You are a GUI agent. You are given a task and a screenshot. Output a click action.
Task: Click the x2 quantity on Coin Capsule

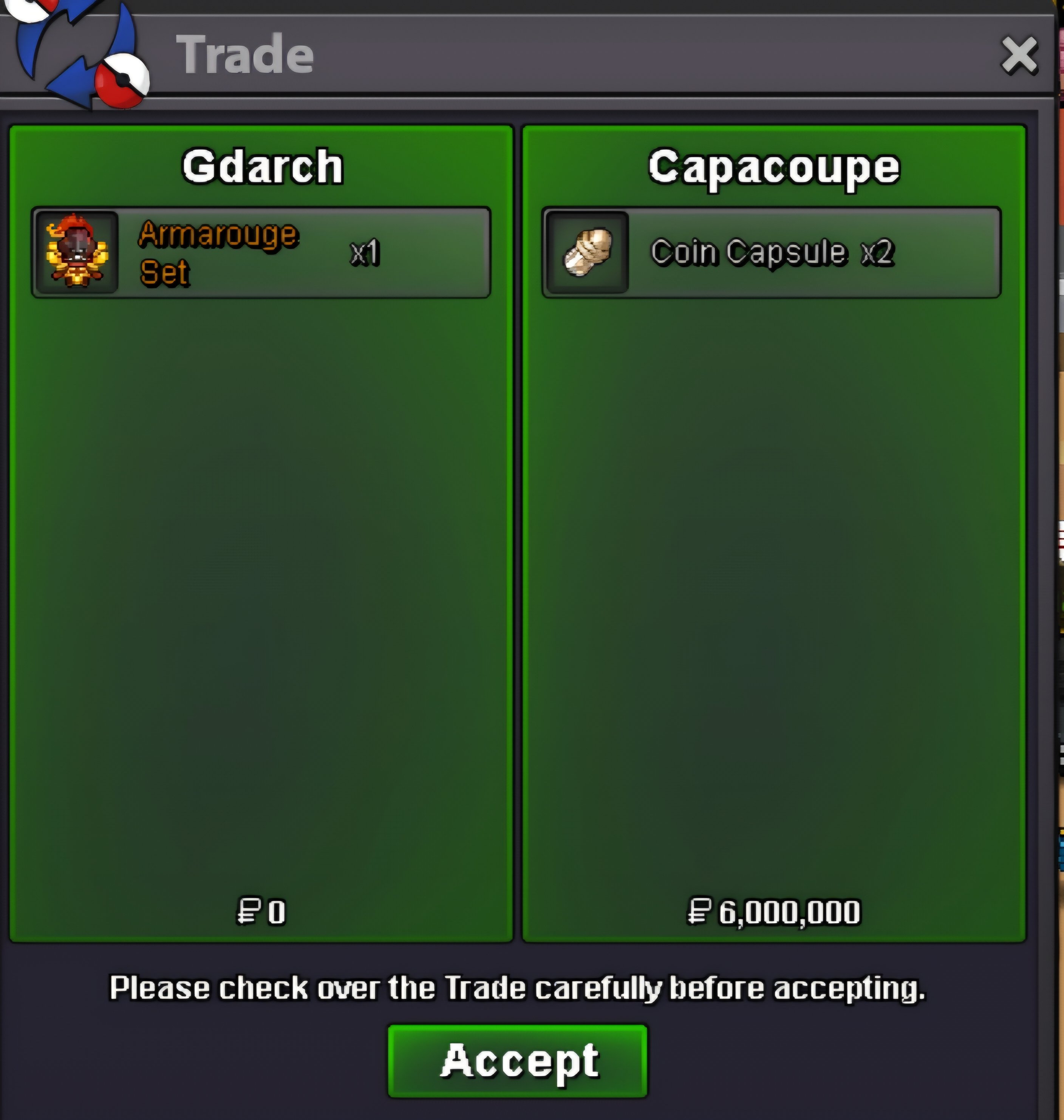877,253
